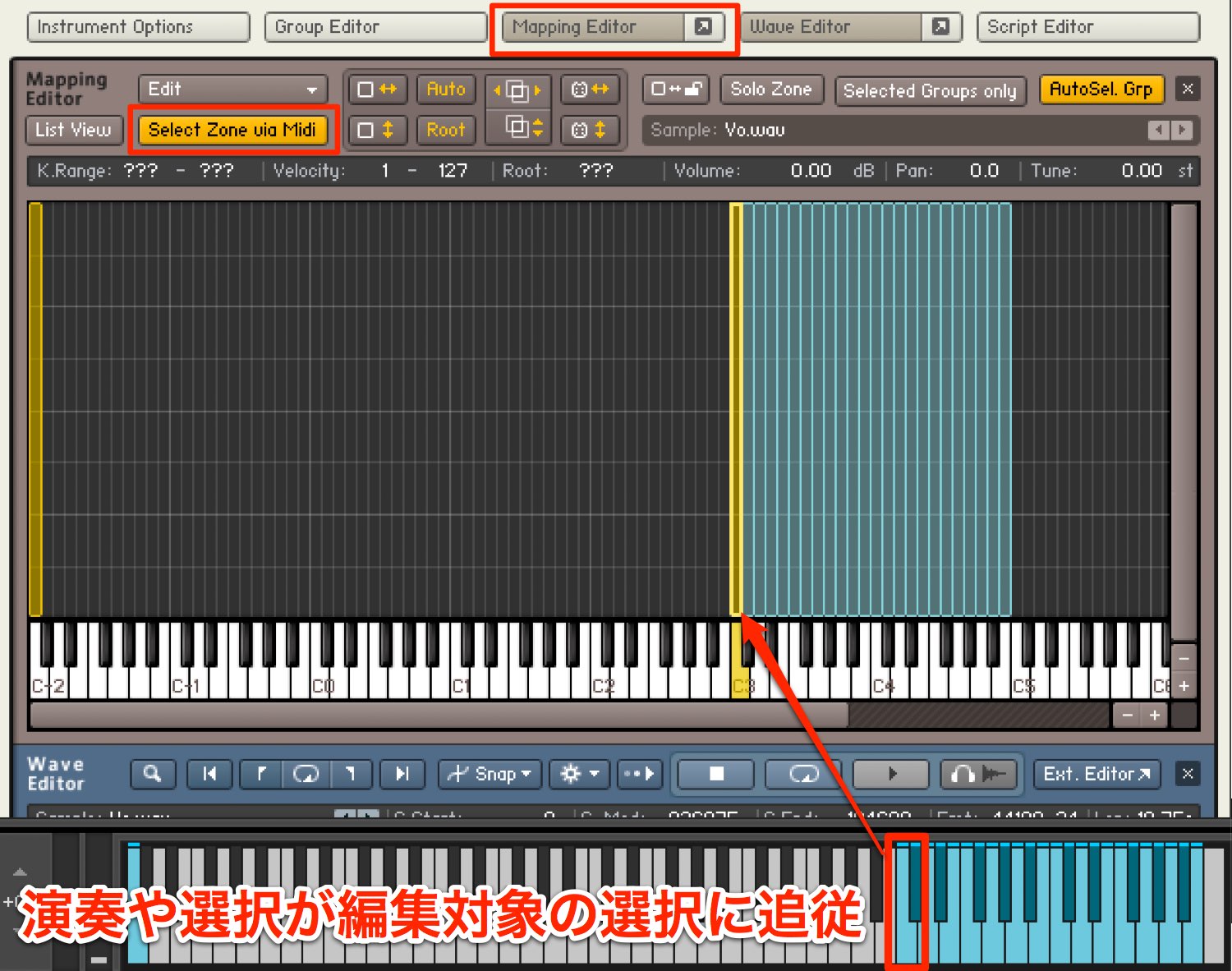Click the jump to loop end icon
Image resolution: width=1232 pixels, height=971 pixels.
(351, 774)
